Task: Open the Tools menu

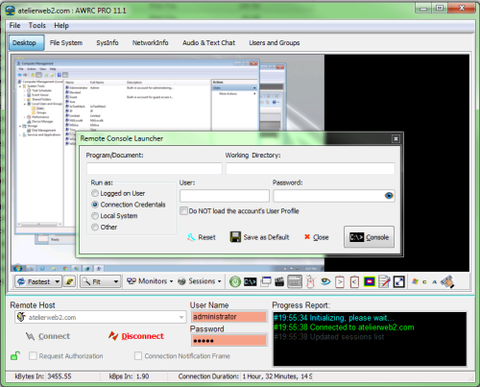Action: click(37, 26)
